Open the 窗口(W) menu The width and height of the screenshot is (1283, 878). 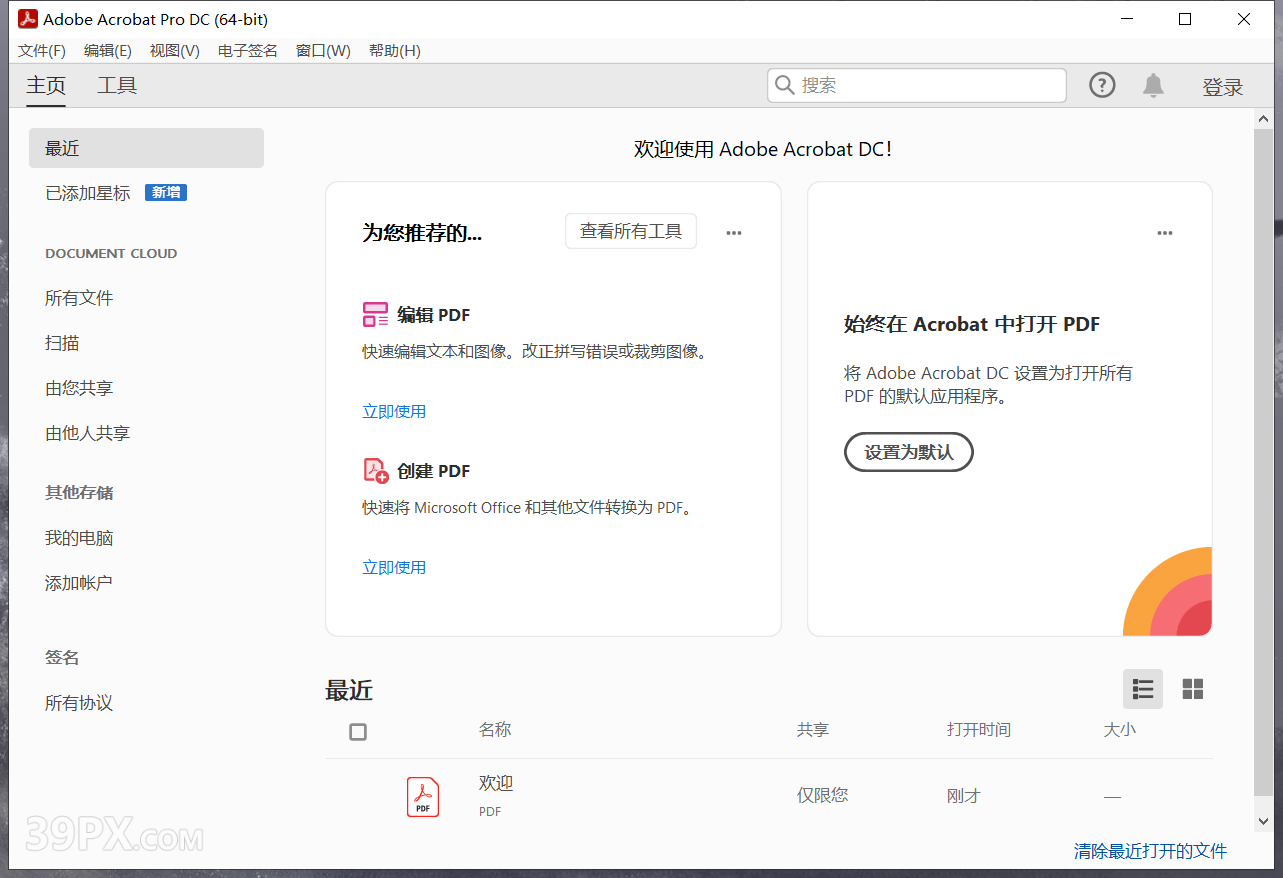pyautogui.click(x=323, y=51)
